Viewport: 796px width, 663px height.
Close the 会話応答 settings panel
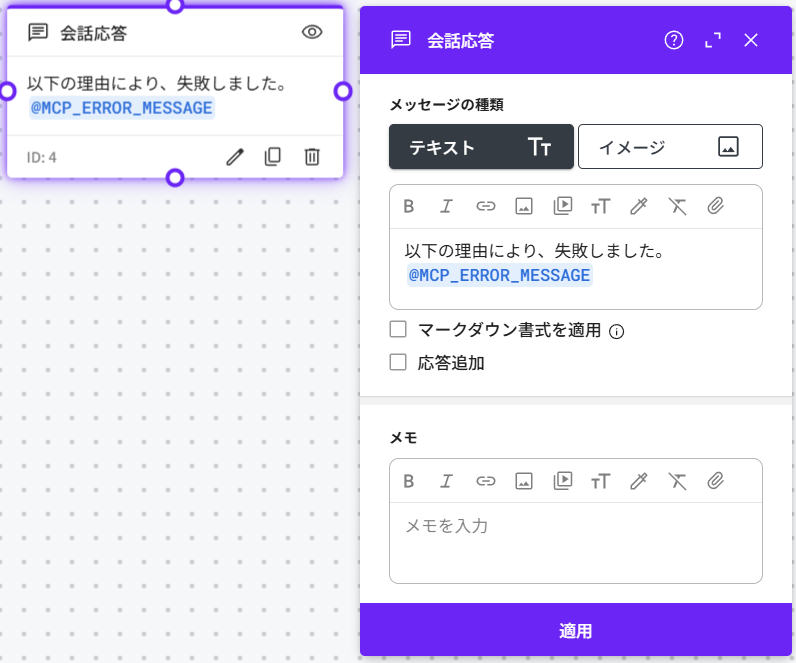point(752,40)
